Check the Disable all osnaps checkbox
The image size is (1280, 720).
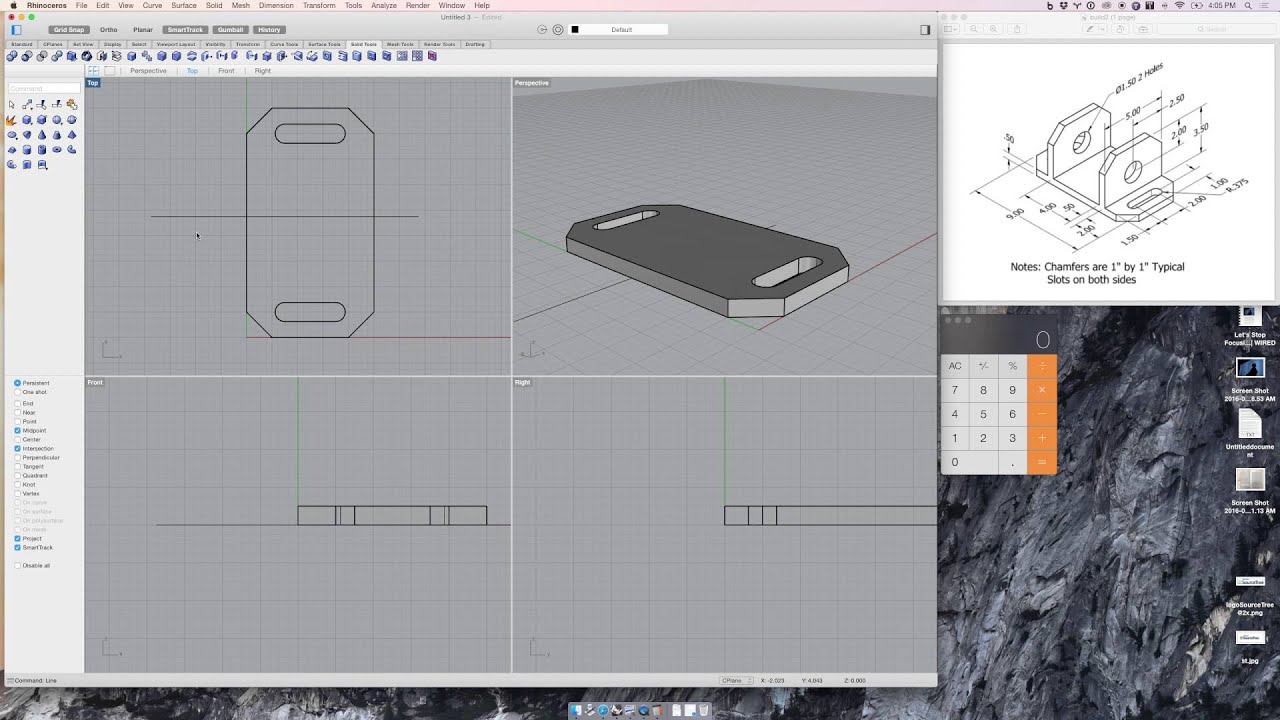pyautogui.click(x=17, y=566)
